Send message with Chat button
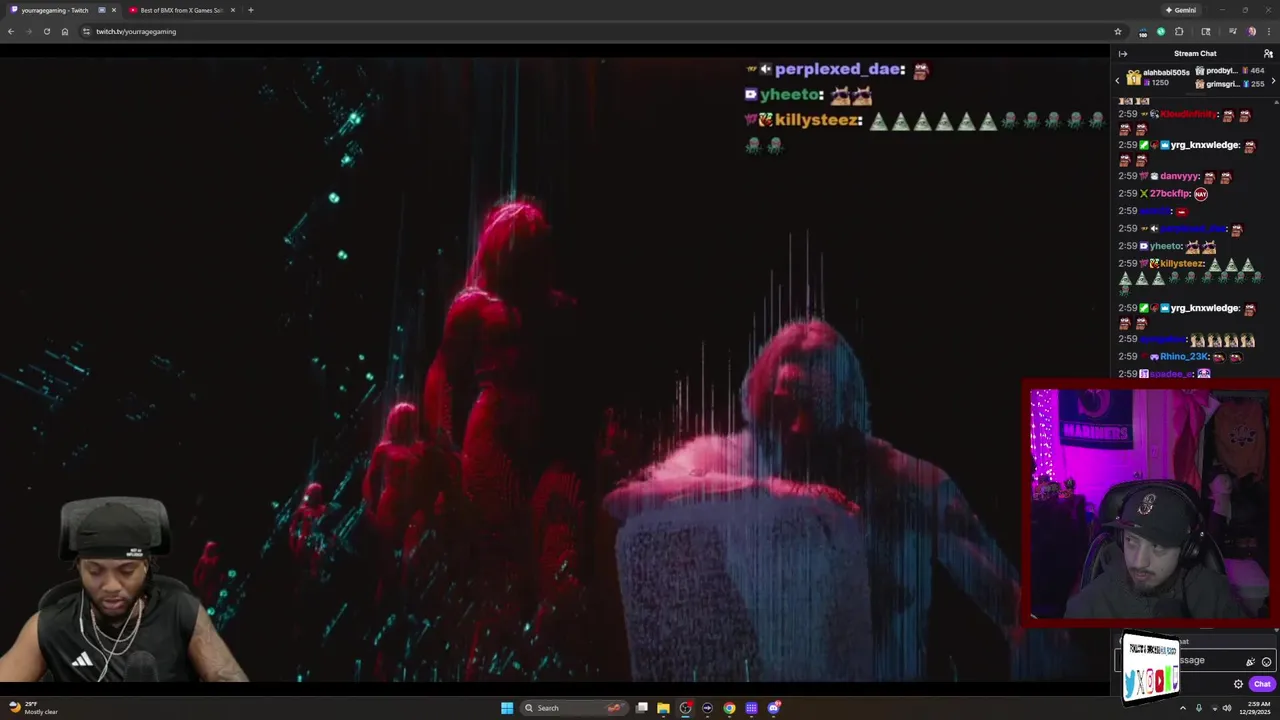1280x720 pixels. 1262,684
